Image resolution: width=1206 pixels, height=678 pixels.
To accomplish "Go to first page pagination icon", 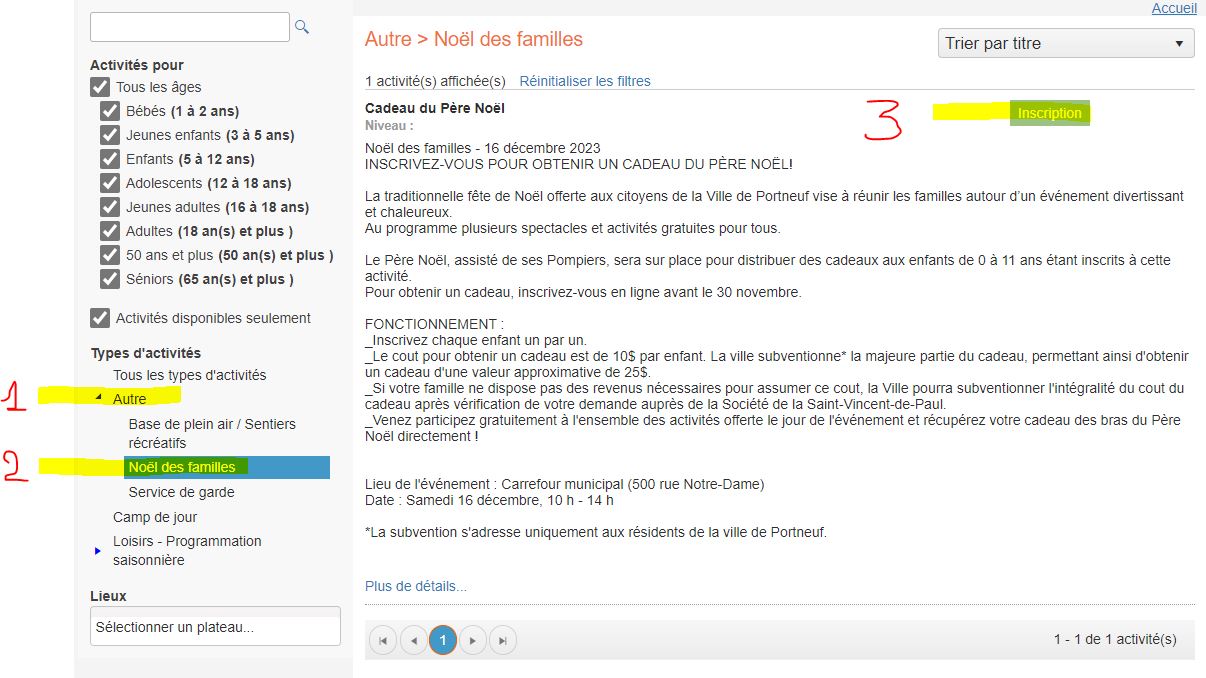I will pyautogui.click(x=383, y=640).
